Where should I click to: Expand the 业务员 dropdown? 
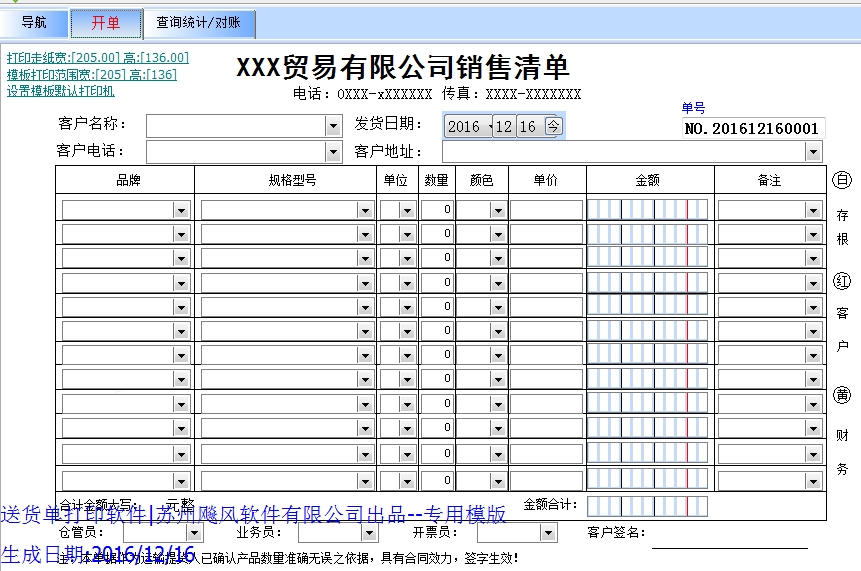tap(370, 533)
